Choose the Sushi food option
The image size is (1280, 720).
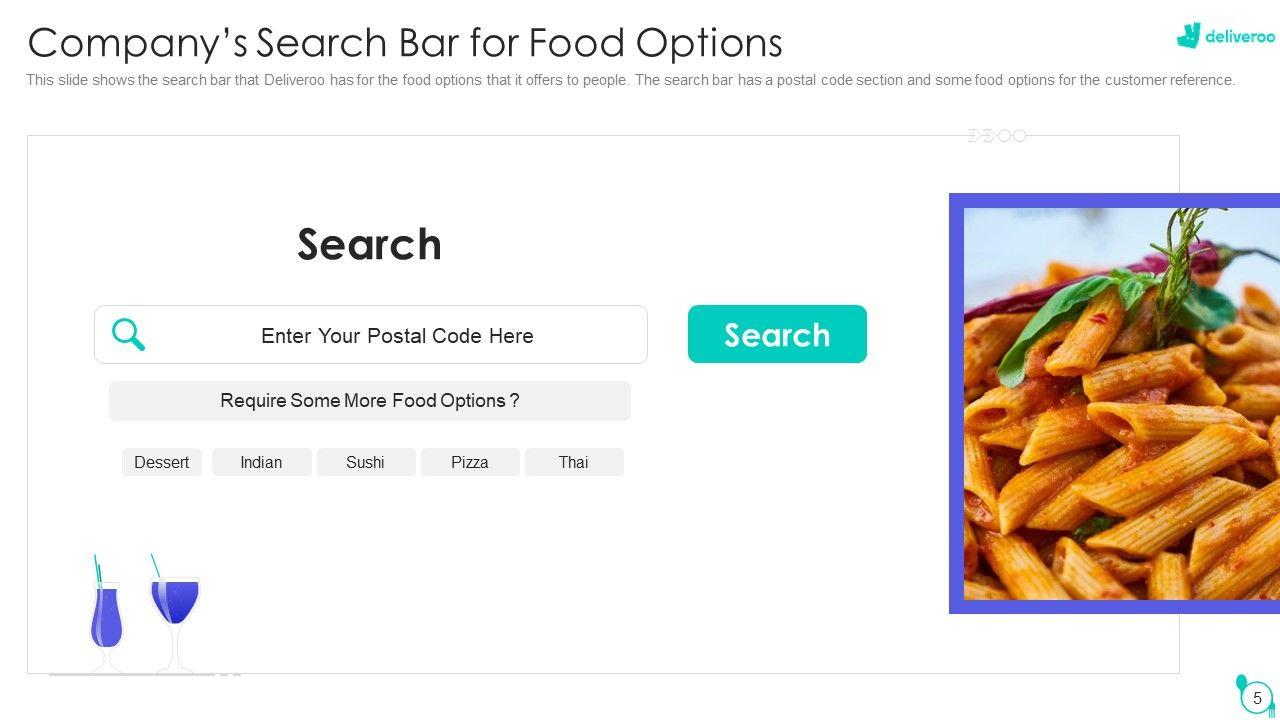pos(365,462)
